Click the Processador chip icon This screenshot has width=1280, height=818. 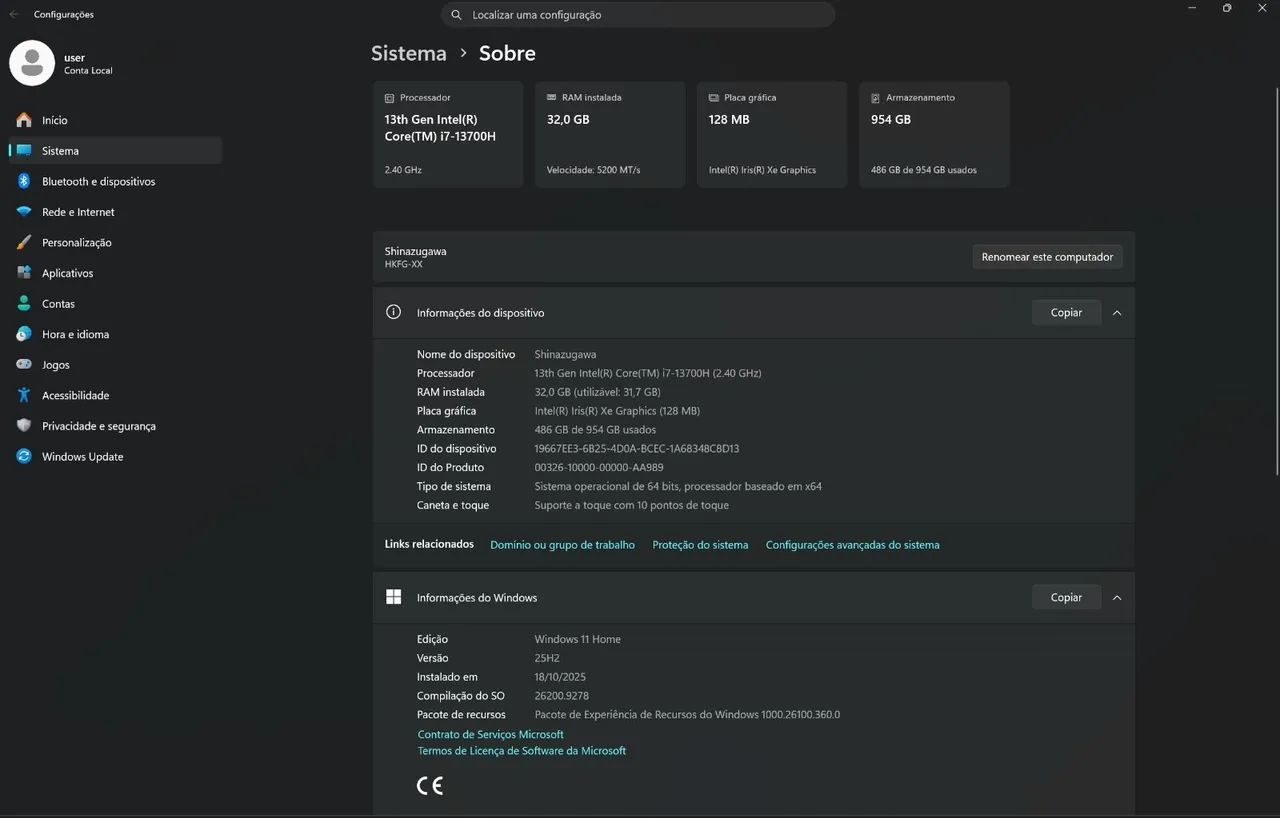point(390,98)
